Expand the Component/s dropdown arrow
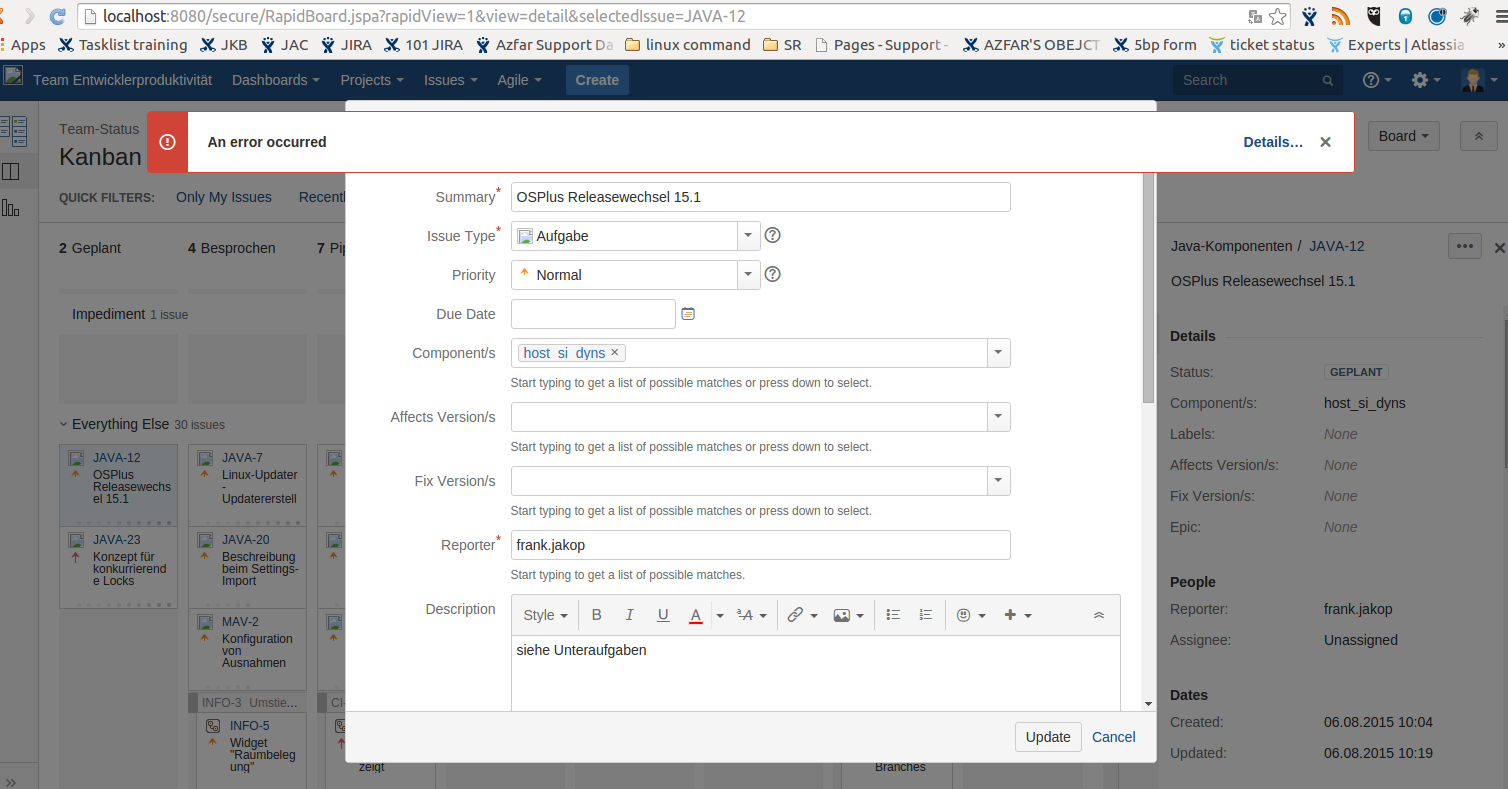The height and width of the screenshot is (789, 1508). 999,353
